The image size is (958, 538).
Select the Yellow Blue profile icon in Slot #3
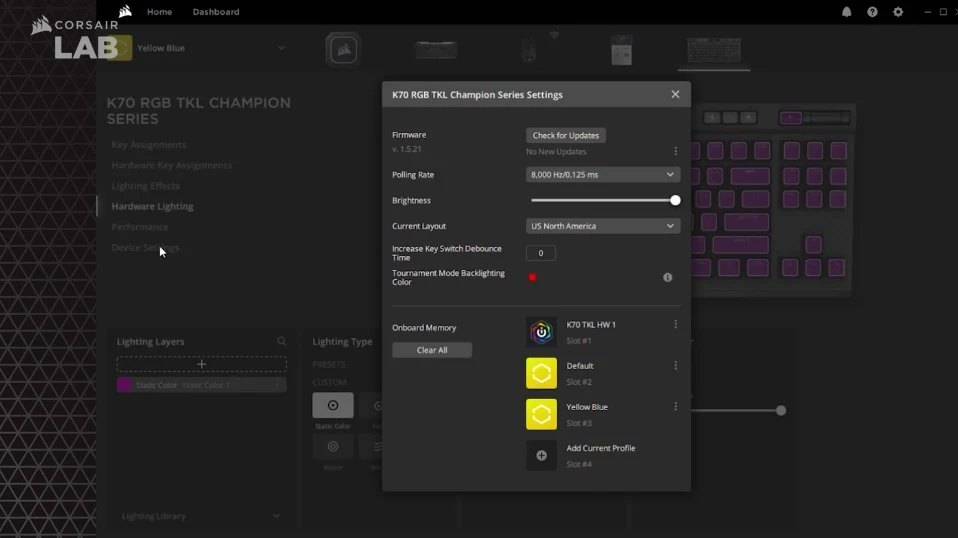coord(541,414)
